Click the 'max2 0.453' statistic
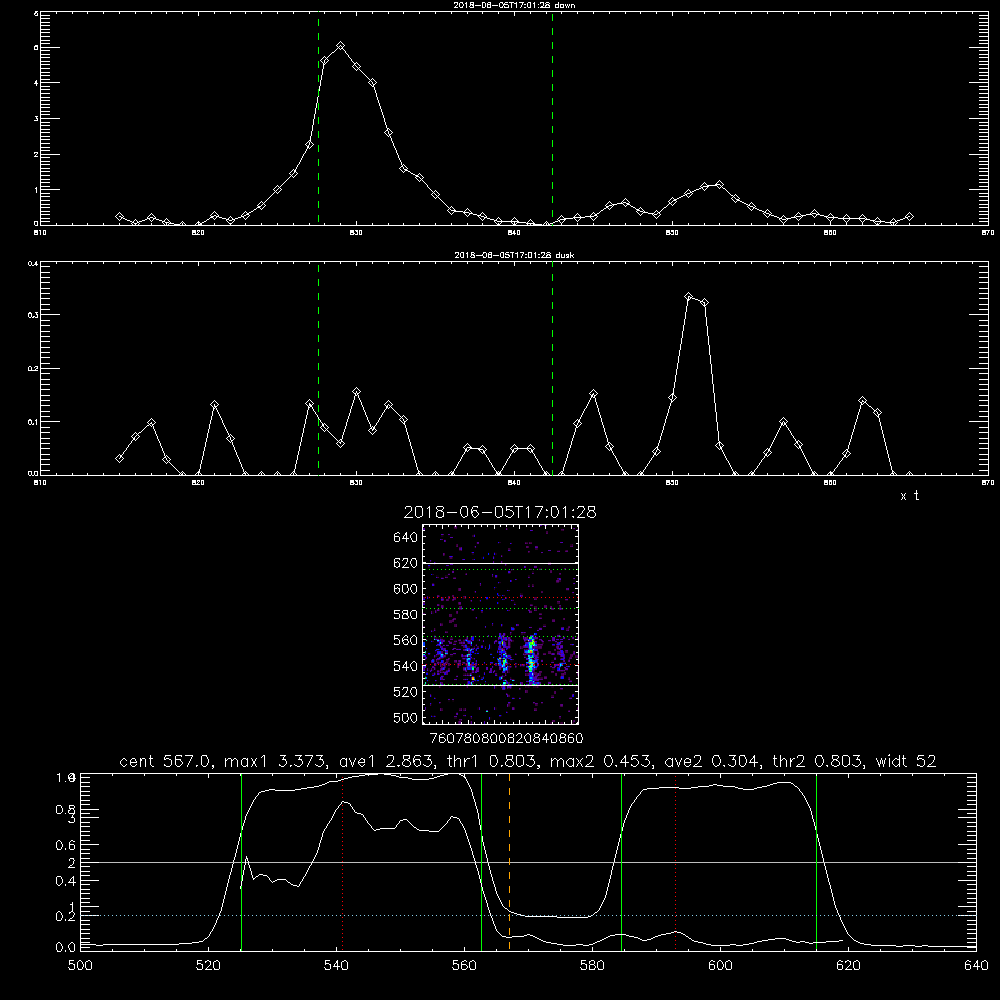This screenshot has width=1000, height=1000. [601, 761]
